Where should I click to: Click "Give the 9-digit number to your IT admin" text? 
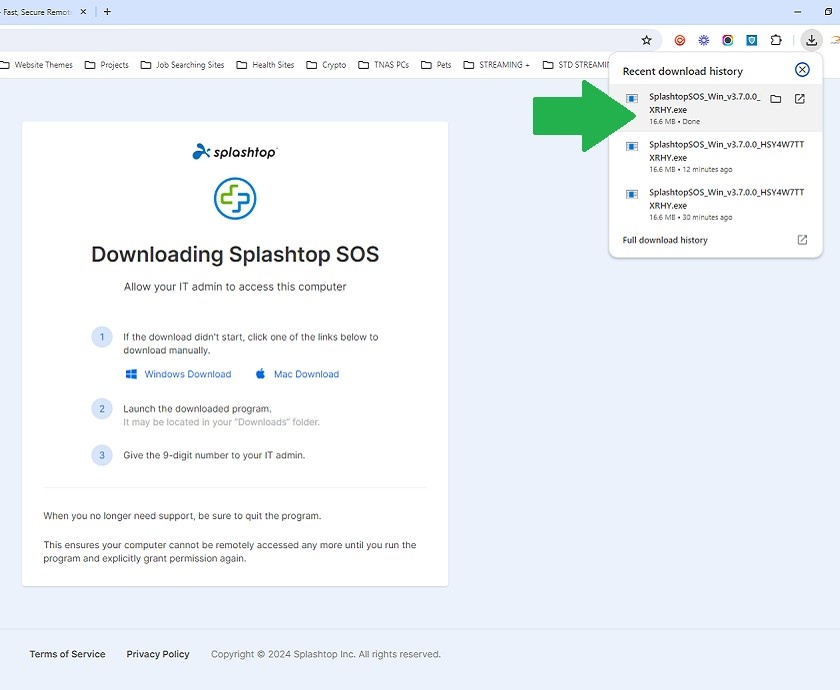pos(214,455)
